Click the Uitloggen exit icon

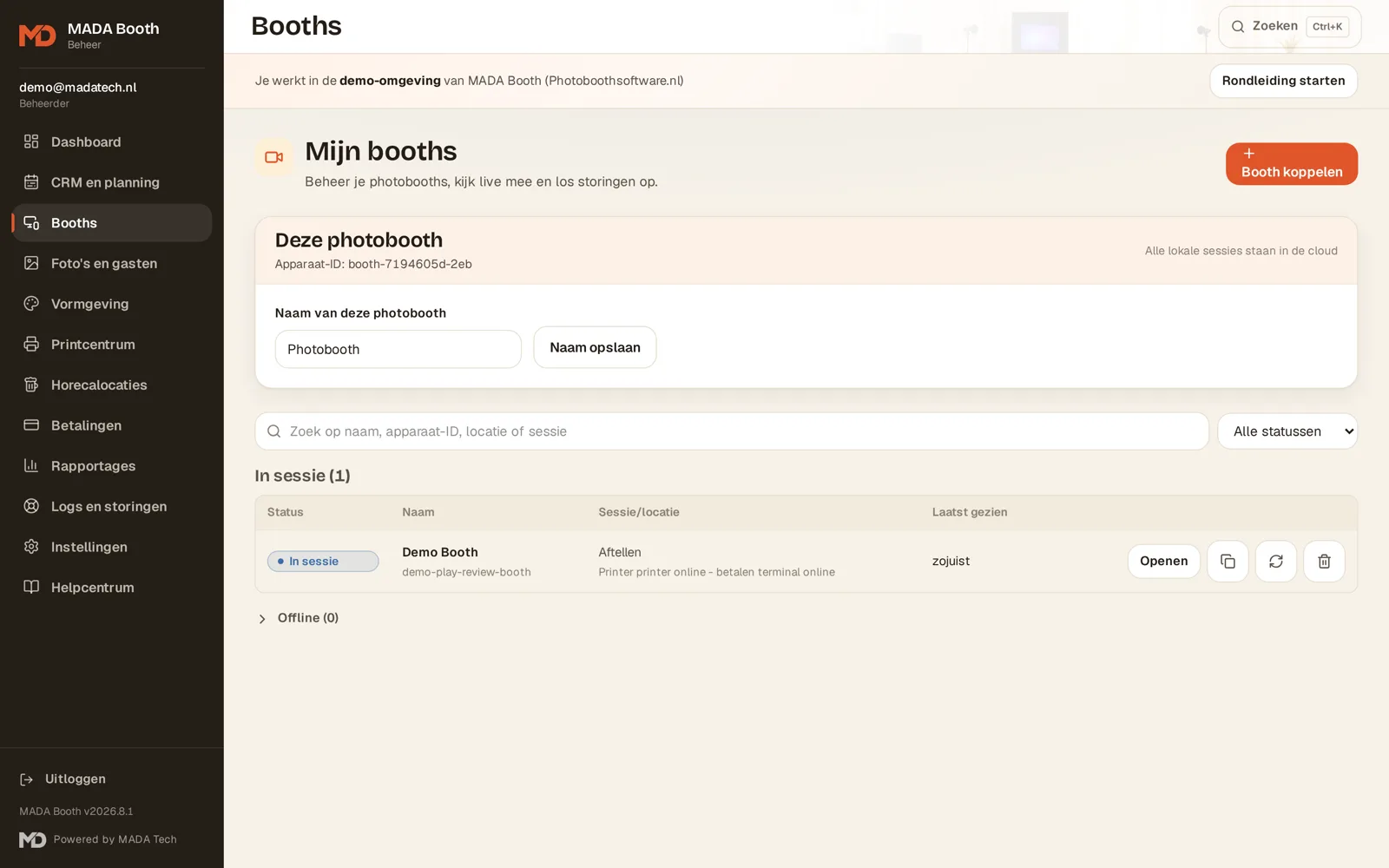27,779
